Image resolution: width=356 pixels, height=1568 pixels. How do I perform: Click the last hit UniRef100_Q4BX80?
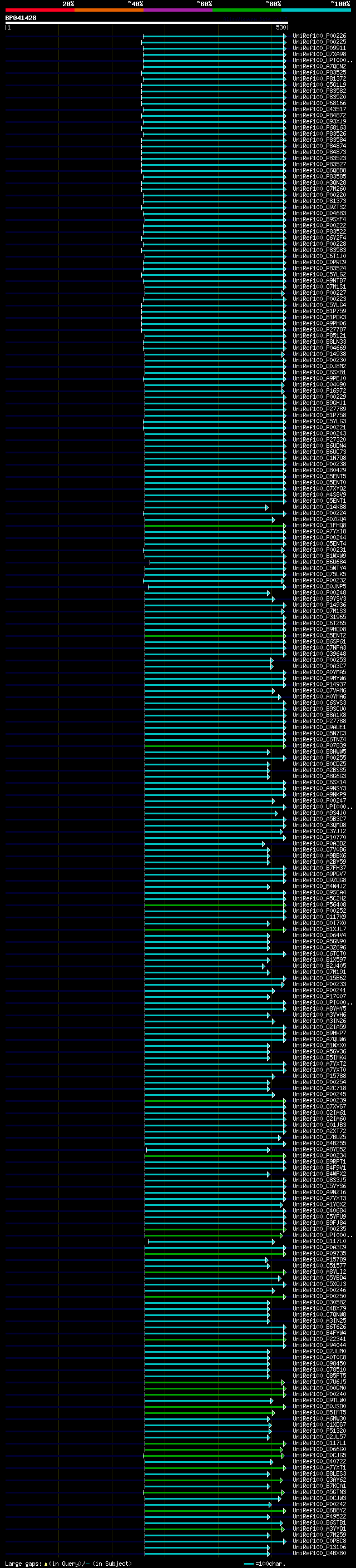click(319, 1554)
